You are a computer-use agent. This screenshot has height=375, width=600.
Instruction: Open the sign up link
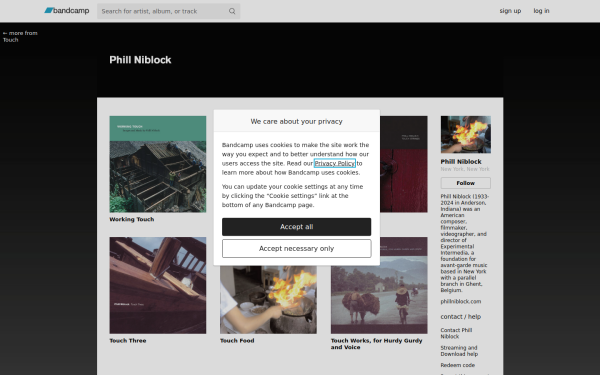tap(510, 11)
